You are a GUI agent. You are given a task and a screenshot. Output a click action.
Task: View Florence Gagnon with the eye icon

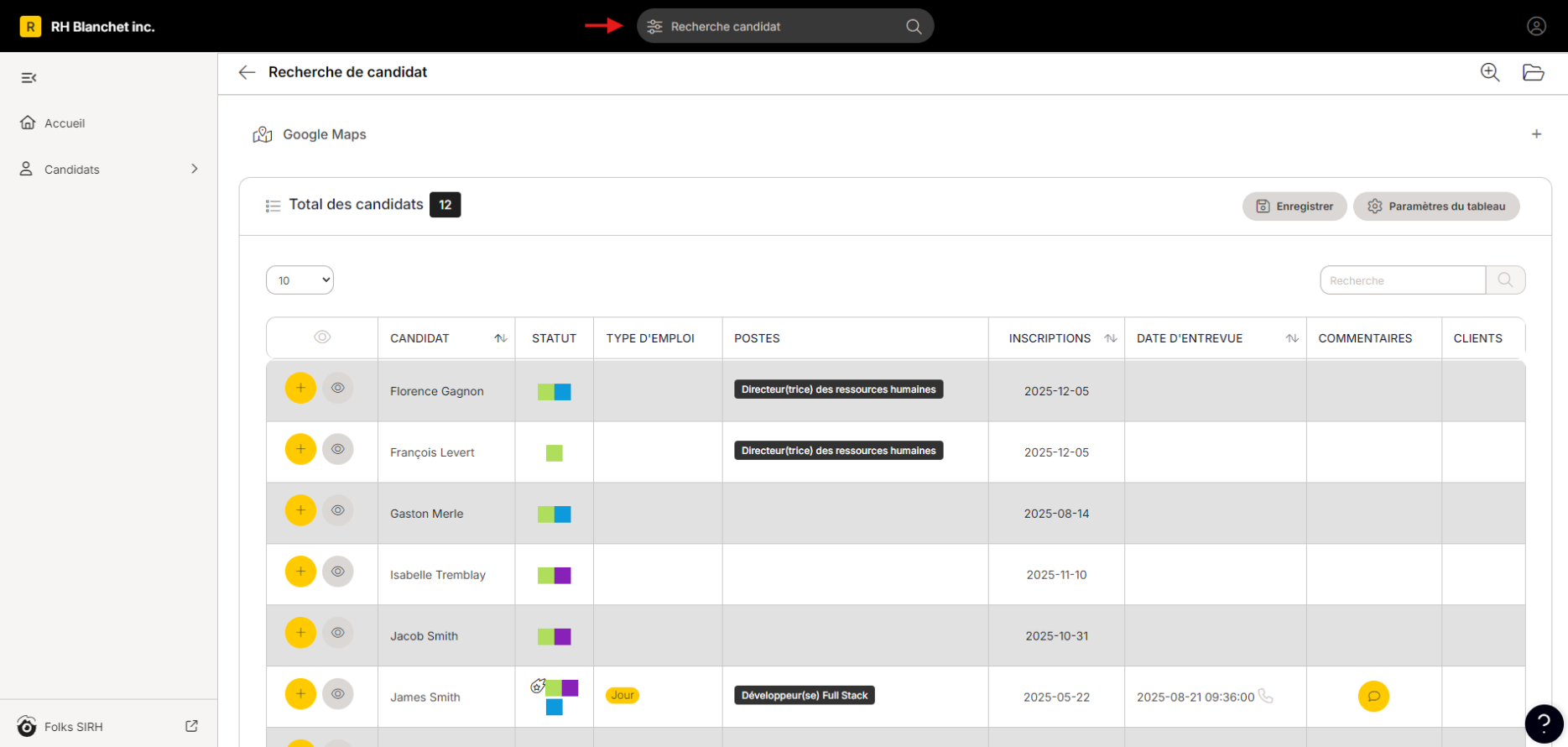(338, 388)
